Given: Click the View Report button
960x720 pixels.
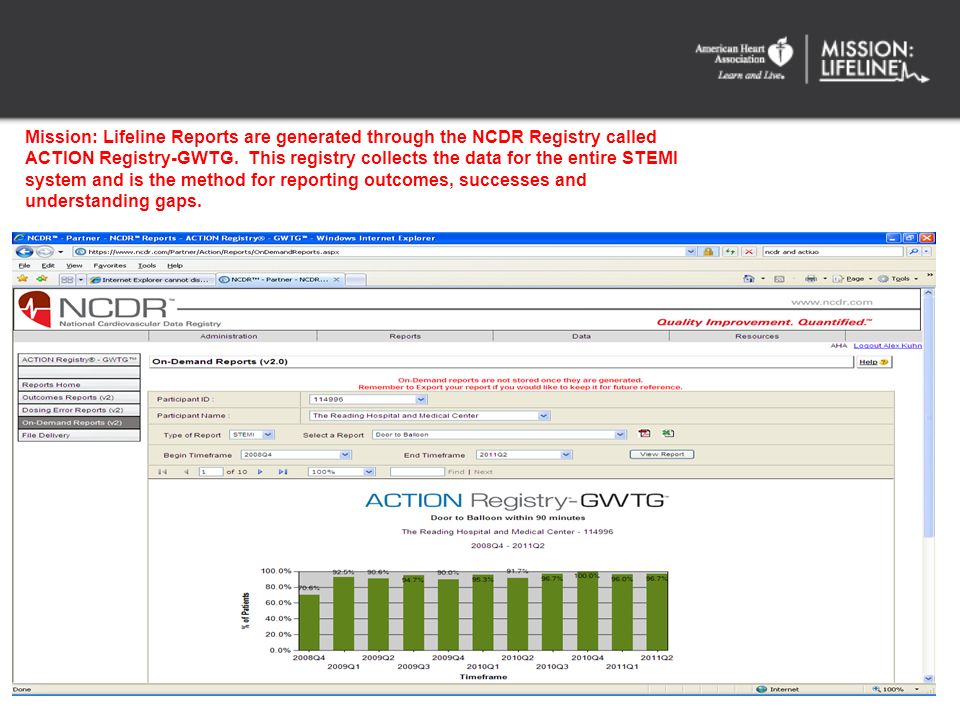Looking at the screenshot, I should pyautogui.click(x=662, y=454).
